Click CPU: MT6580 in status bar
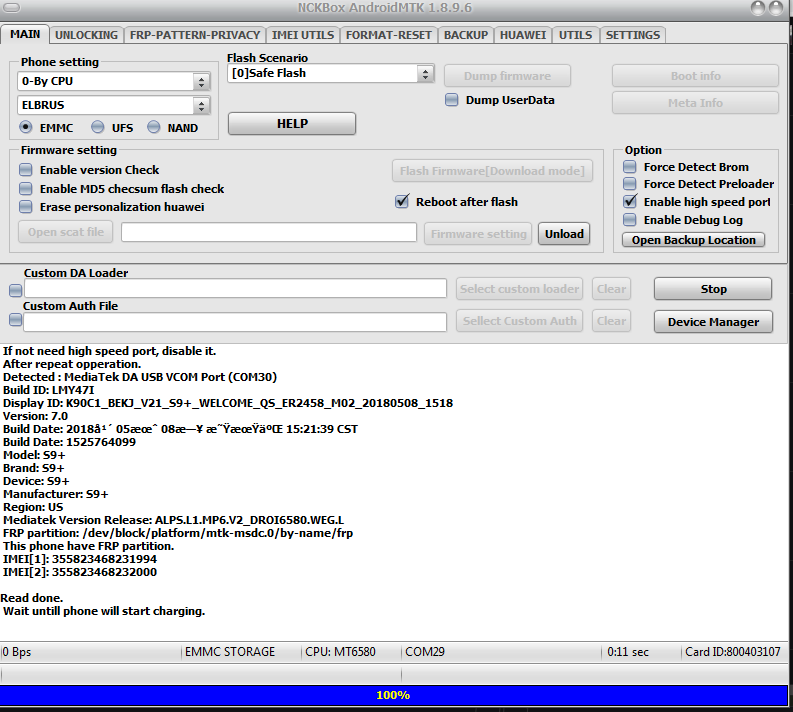Viewport: 793px width, 712px height. 340,652
